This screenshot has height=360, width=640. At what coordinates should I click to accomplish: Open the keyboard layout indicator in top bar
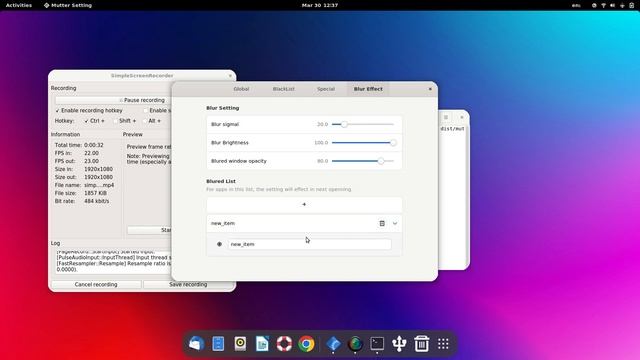[576, 5]
